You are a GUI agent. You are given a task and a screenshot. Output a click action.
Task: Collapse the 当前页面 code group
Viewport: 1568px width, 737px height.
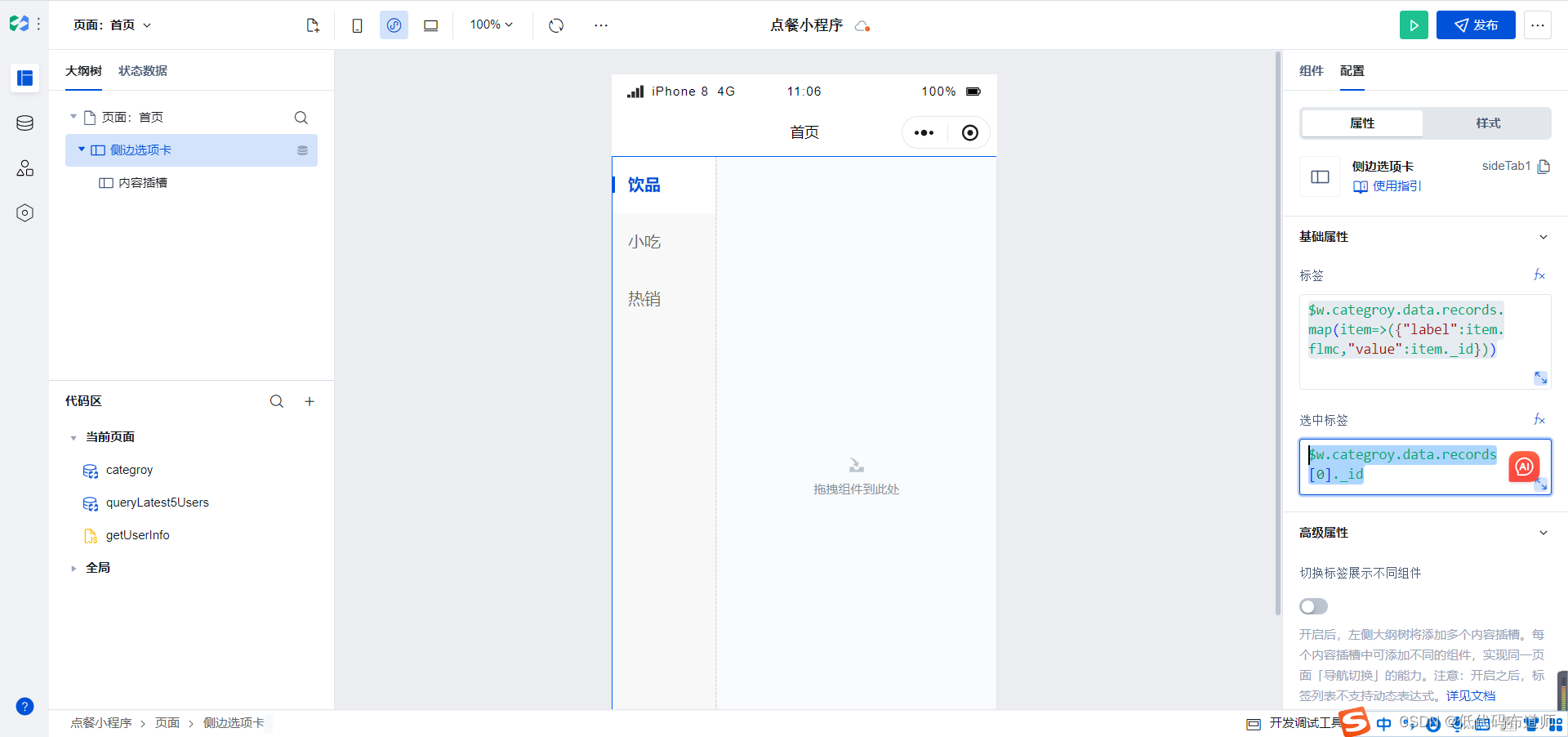(x=73, y=438)
